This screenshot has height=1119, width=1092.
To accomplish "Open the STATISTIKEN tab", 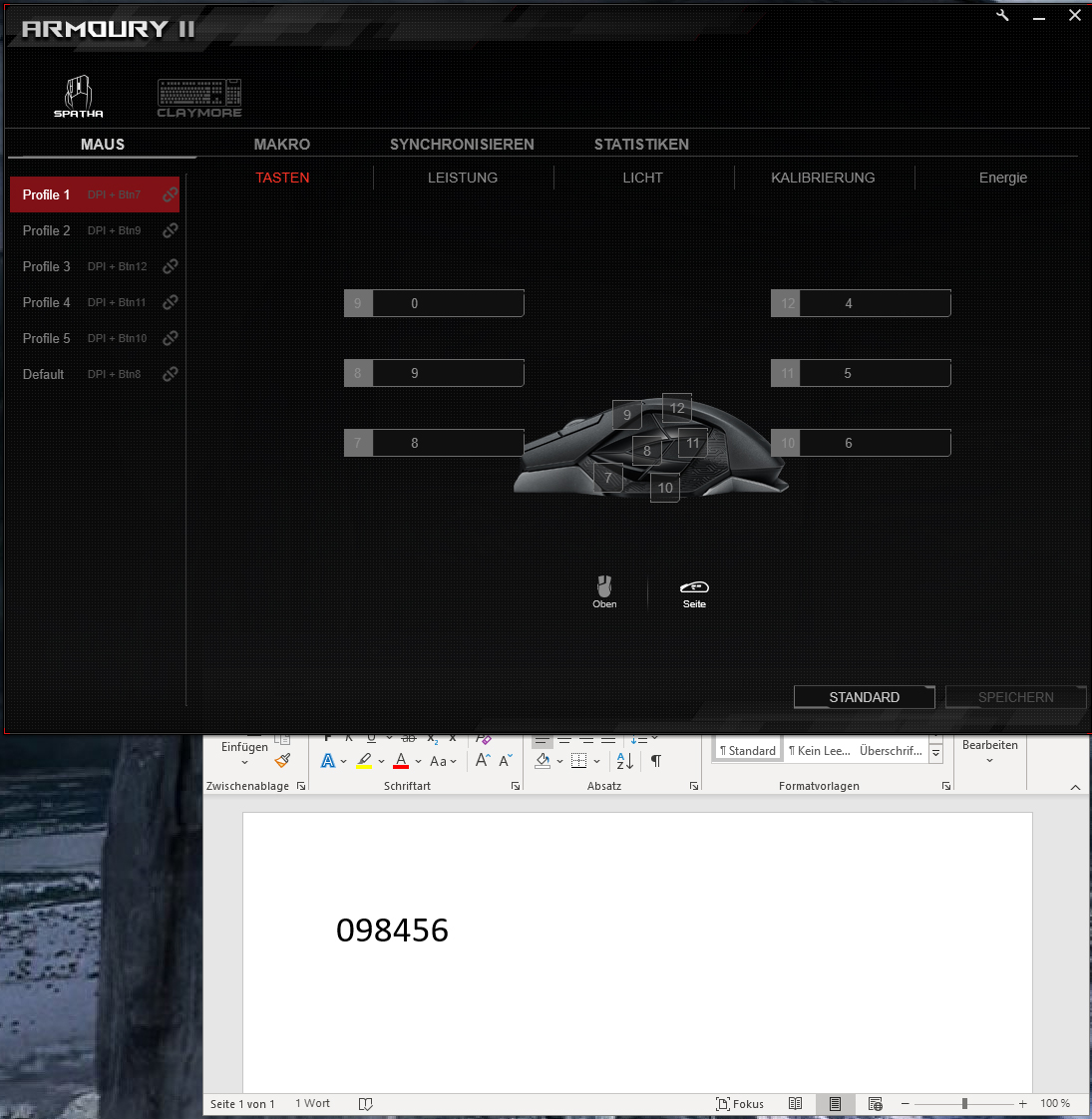I will [641, 145].
